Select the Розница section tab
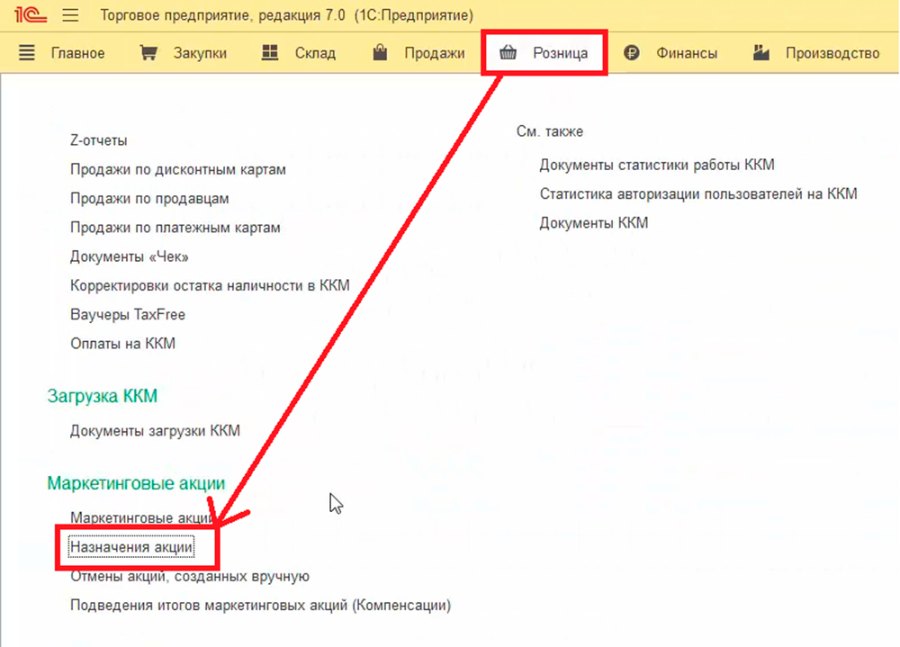 560,53
